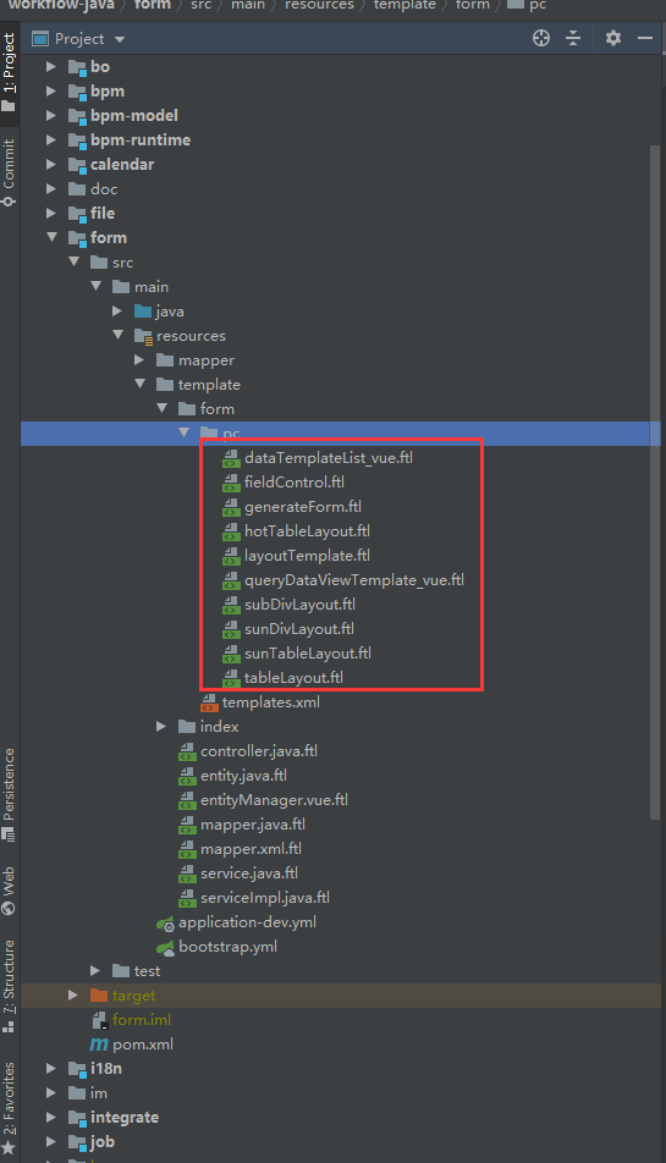The width and height of the screenshot is (666, 1163).
Task: Expand the doc folder arrow
Action: (51, 189)
